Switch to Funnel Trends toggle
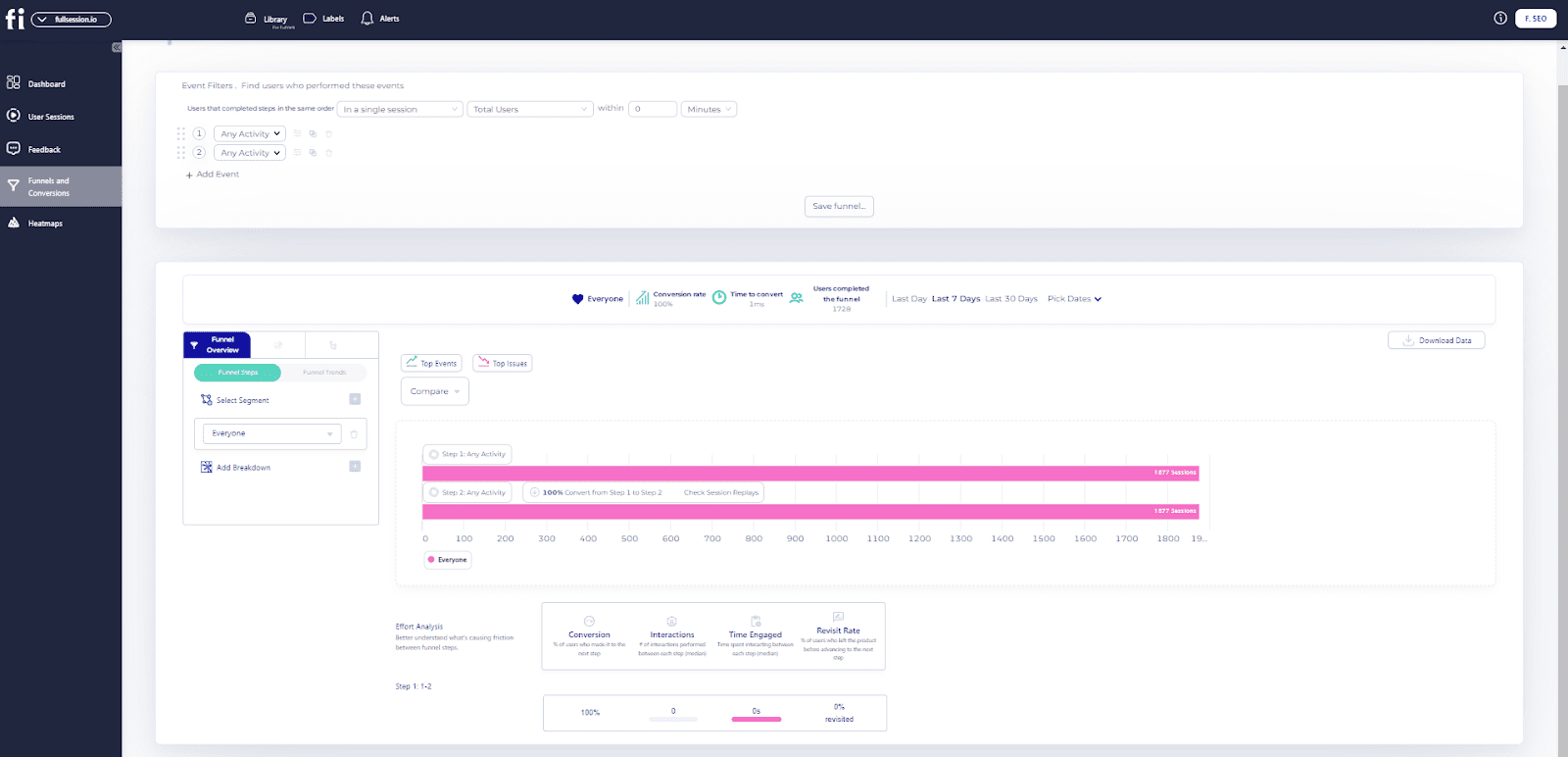Viewport: 1568px width, 757px height. 324,373
